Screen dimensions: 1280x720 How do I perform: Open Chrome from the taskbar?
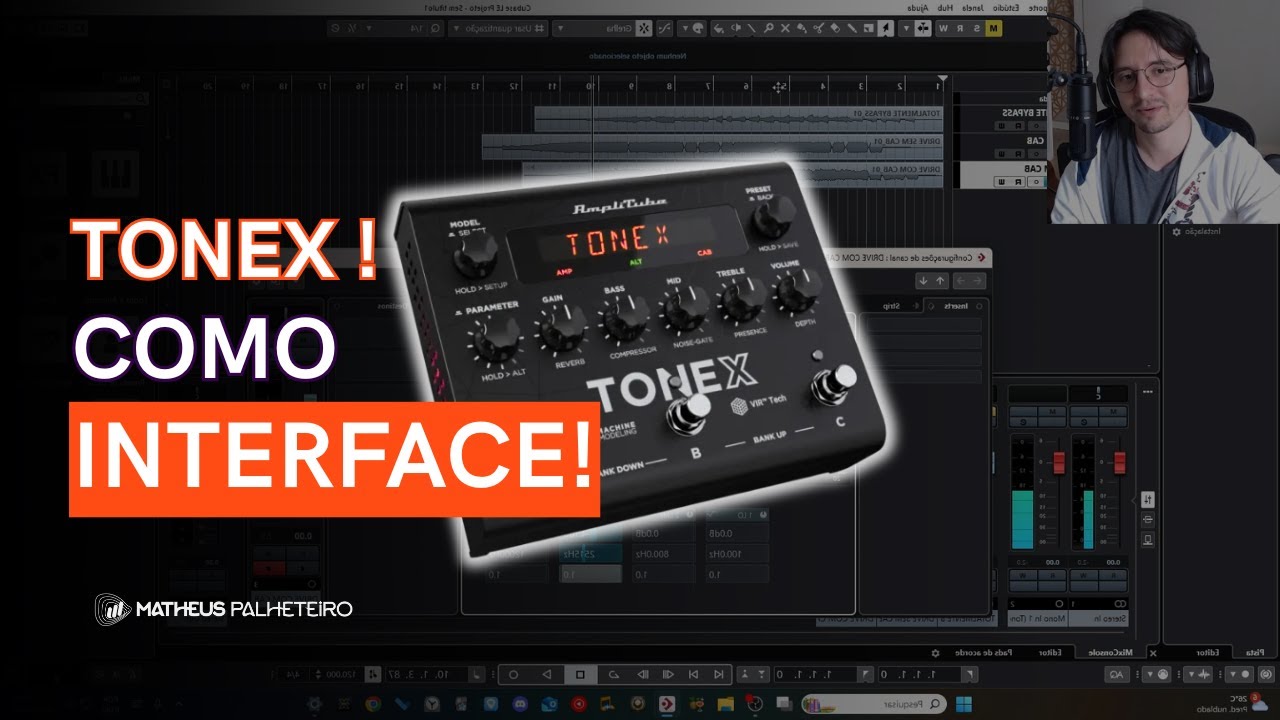tap(372, 704)
